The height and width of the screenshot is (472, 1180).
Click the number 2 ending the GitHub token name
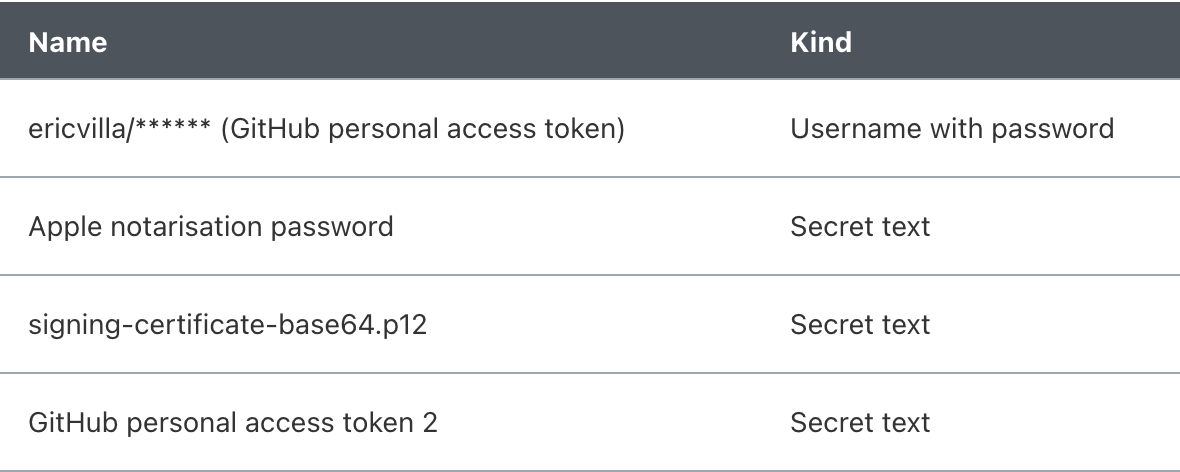(430, 422)
